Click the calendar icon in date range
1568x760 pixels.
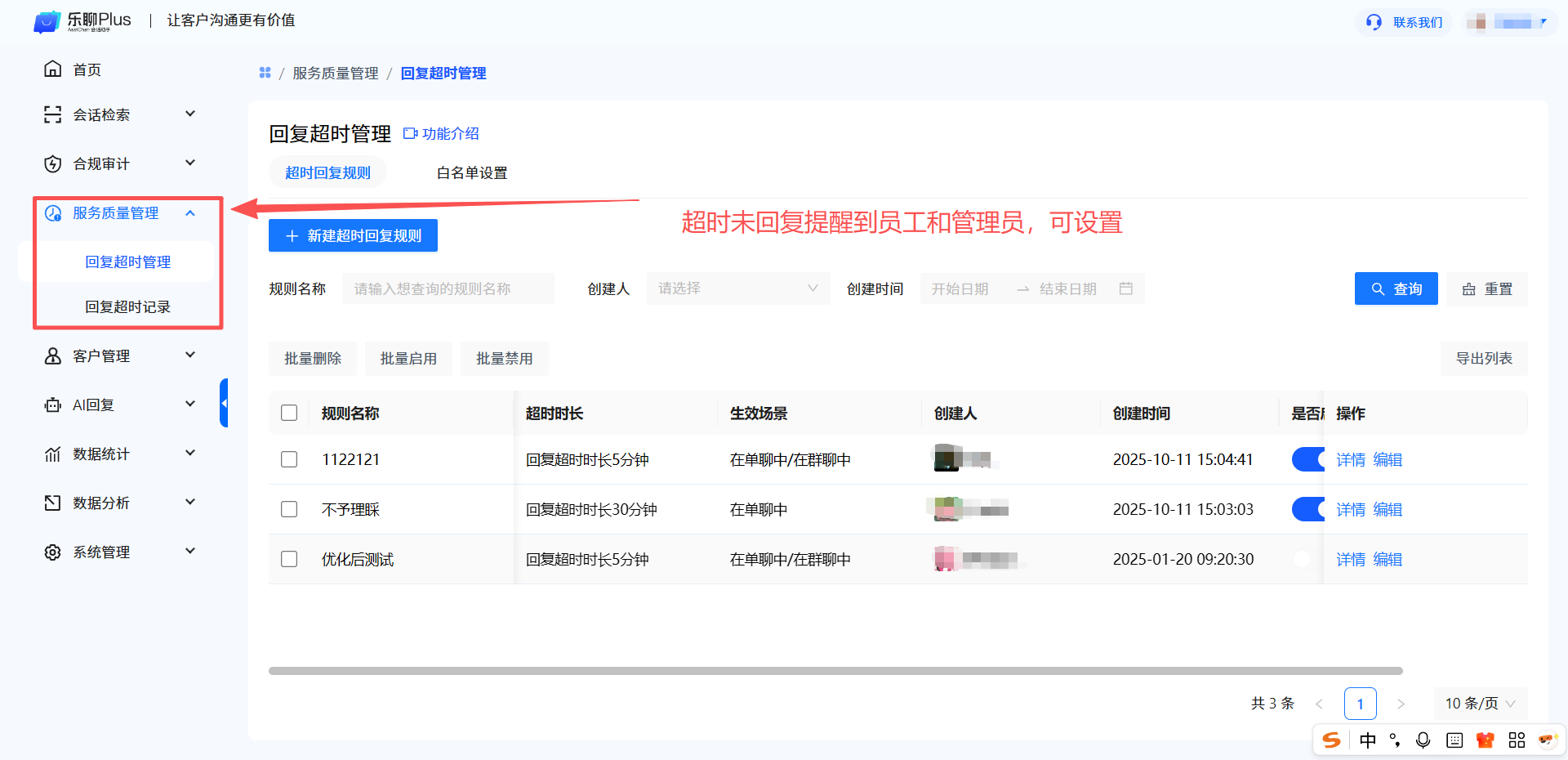click(1125, 288)
